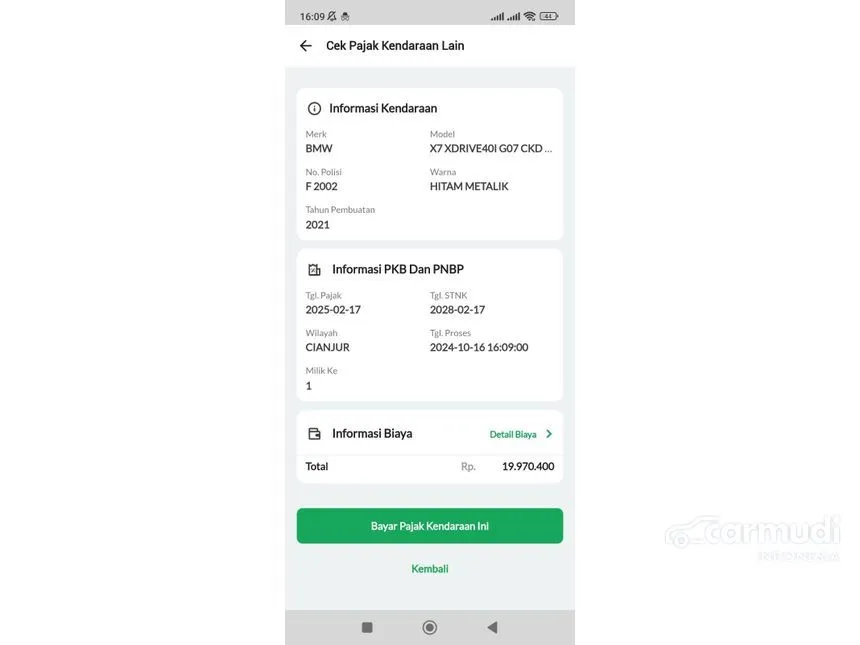Click the green Kembali link
Viewport: 860px width, 645px height.
click(429, 569)
